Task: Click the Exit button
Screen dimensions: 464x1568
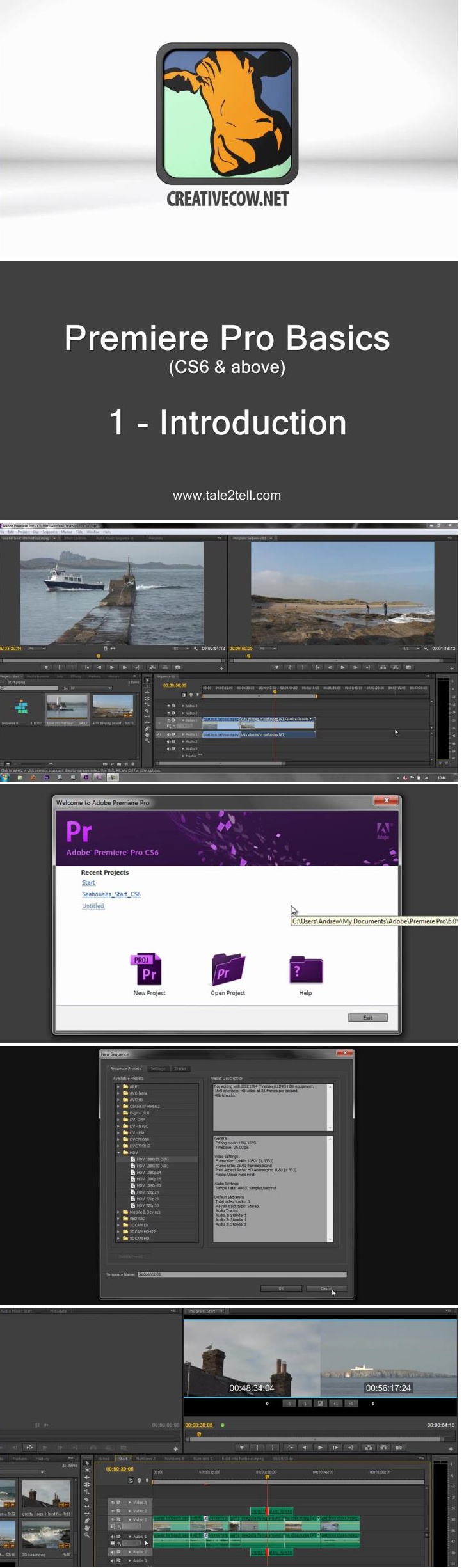Action: pyautogui.click(x=367, y=1017)
